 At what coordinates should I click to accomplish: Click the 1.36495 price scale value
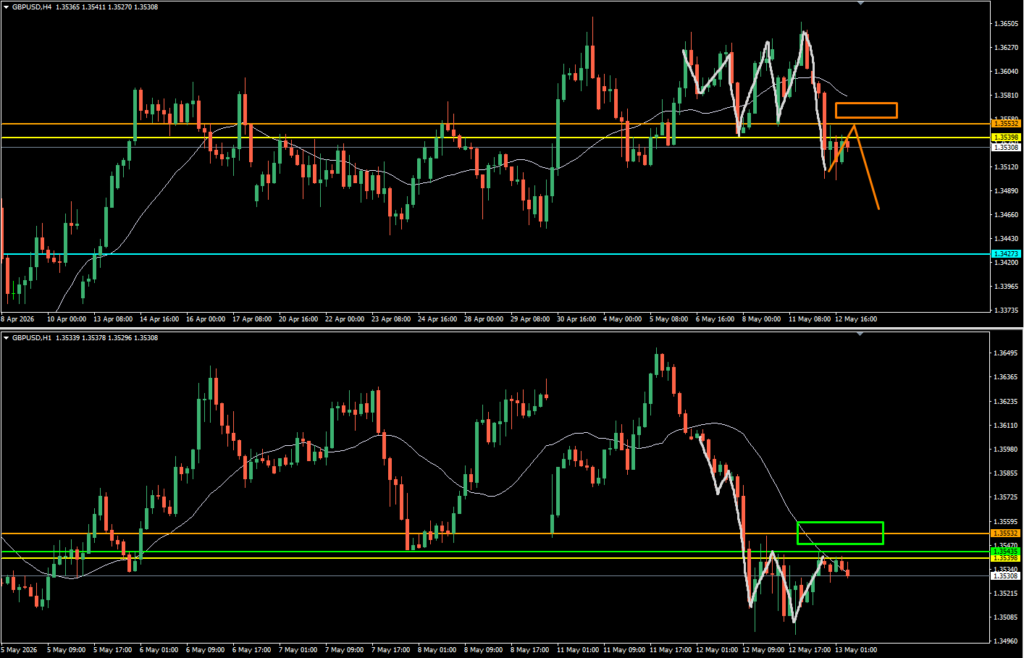[x=1006, y=353]
